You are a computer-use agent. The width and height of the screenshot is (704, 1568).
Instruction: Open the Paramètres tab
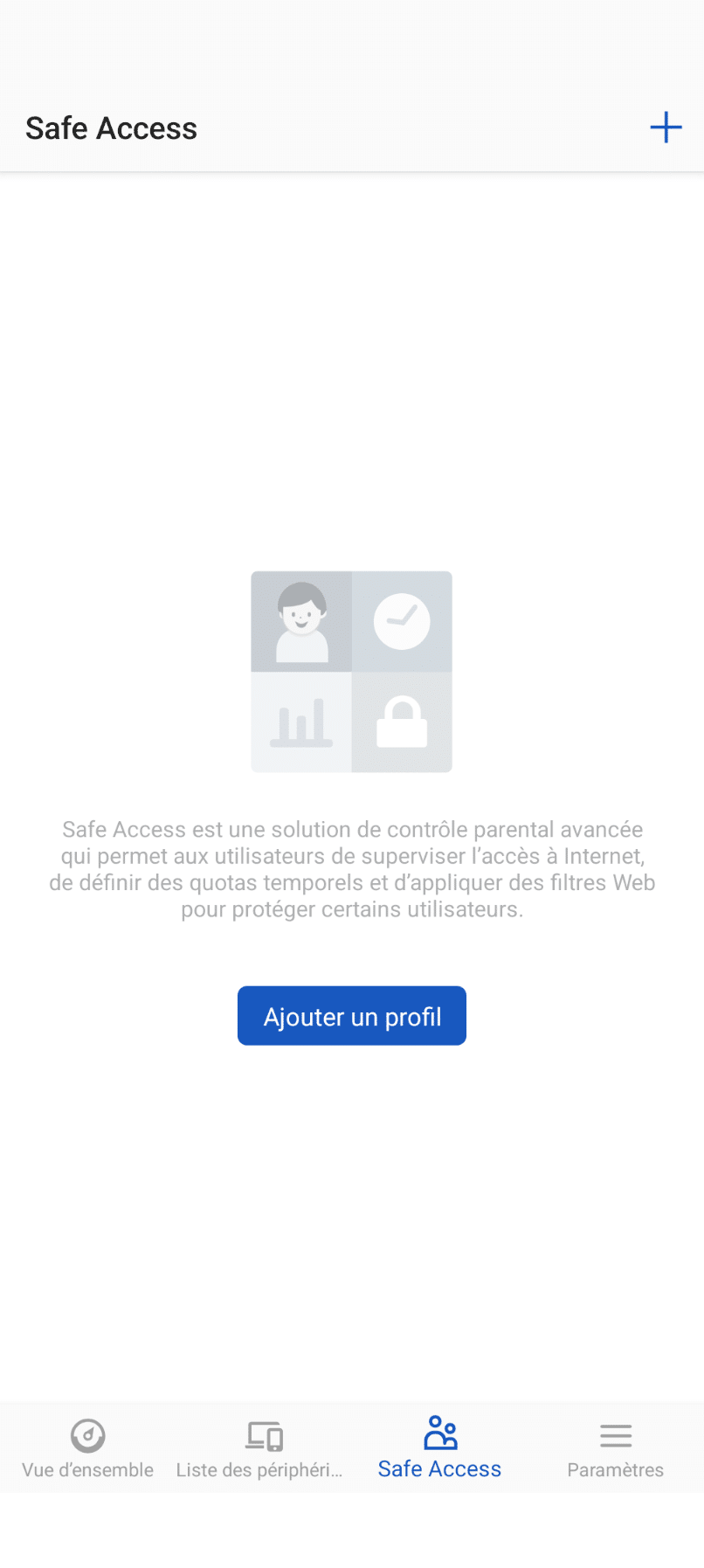[616, 1447]
